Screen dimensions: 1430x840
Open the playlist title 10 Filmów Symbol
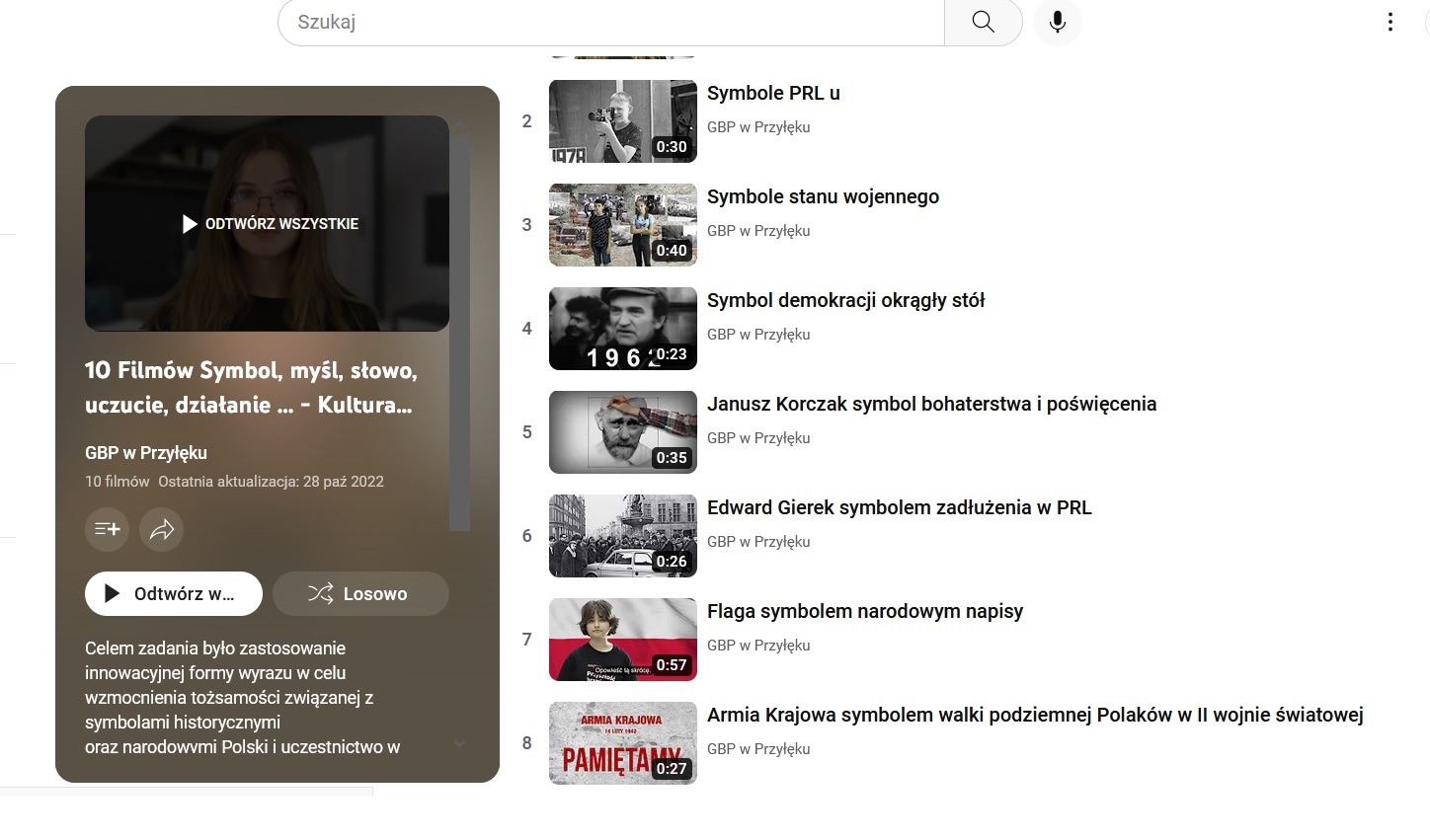[252, 387]
